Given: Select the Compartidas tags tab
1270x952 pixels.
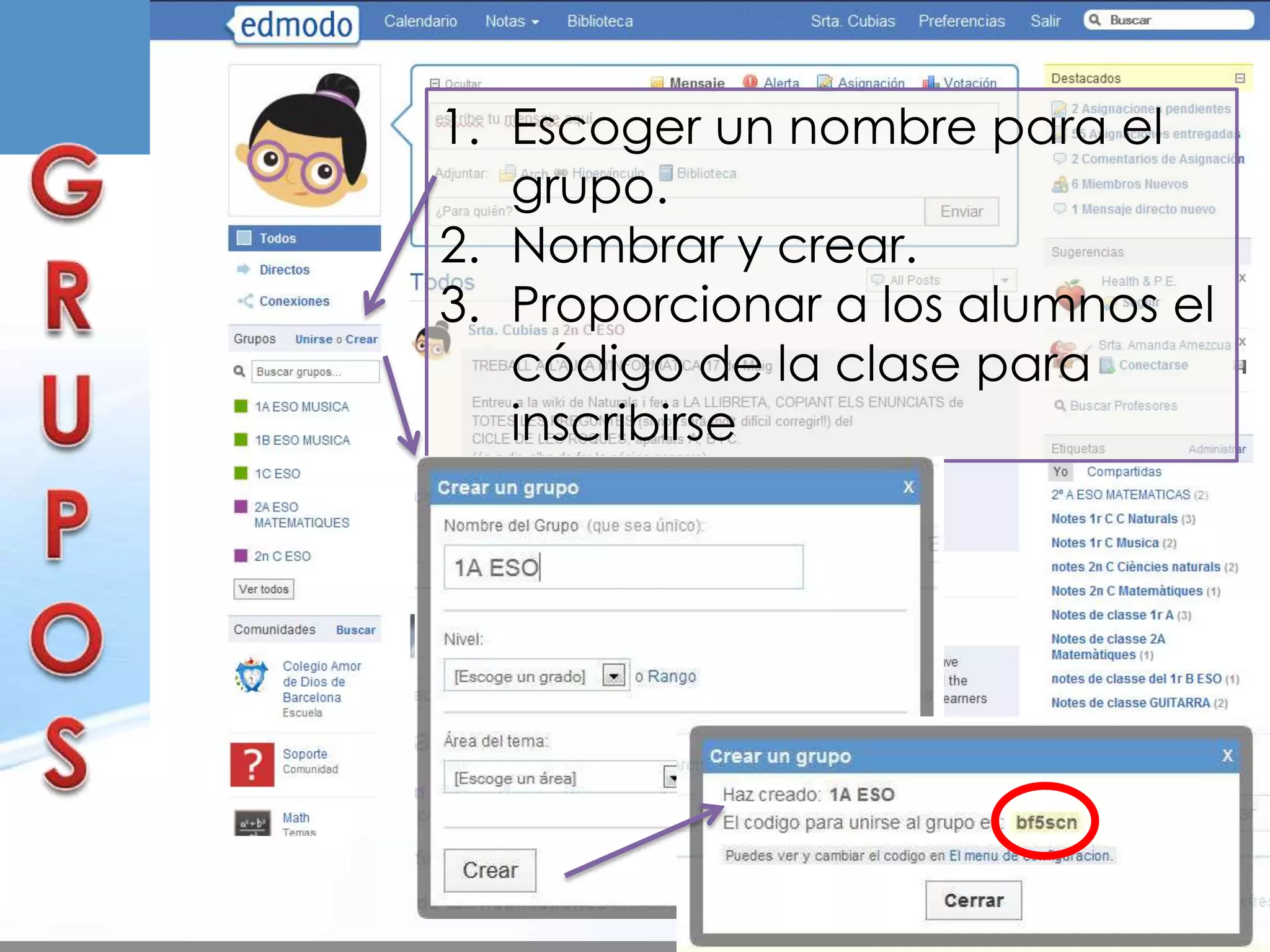Looking at the screenshot, I should pyautogui.click(x=1124, y=472).
